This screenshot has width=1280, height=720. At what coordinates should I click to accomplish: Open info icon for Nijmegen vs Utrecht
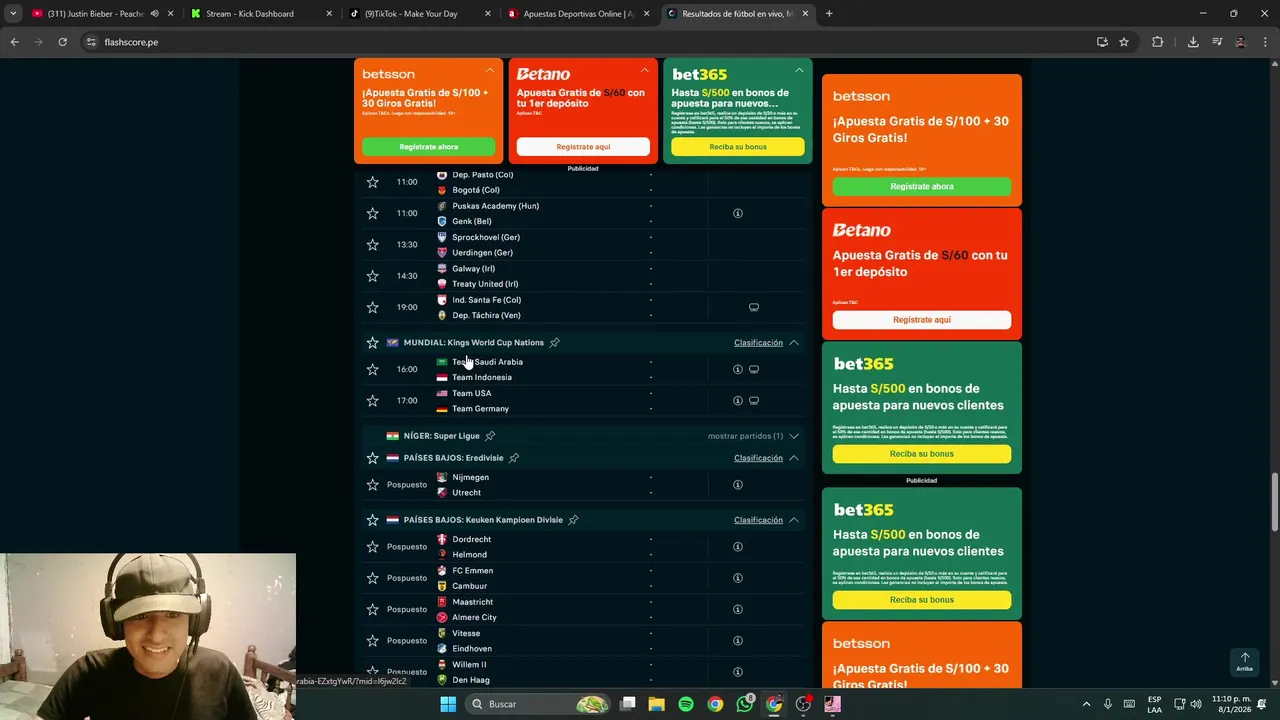tap(738, 485)
